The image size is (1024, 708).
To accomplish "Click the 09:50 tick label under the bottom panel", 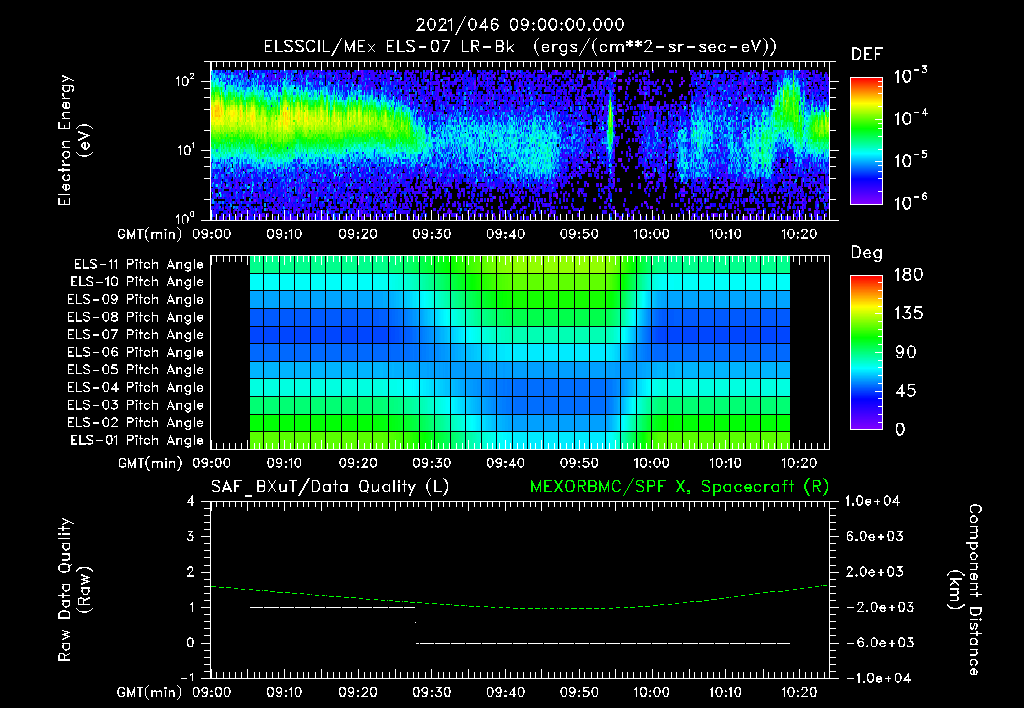I will (x=579, y=692).
